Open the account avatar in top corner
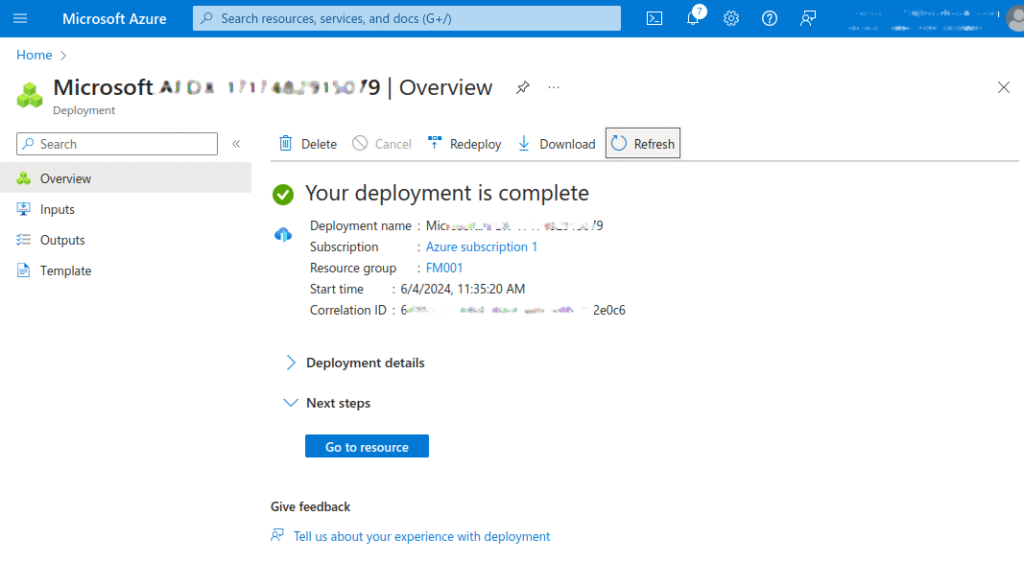This screenshot has width=1024, height=586. click(x=1015, y=18)
